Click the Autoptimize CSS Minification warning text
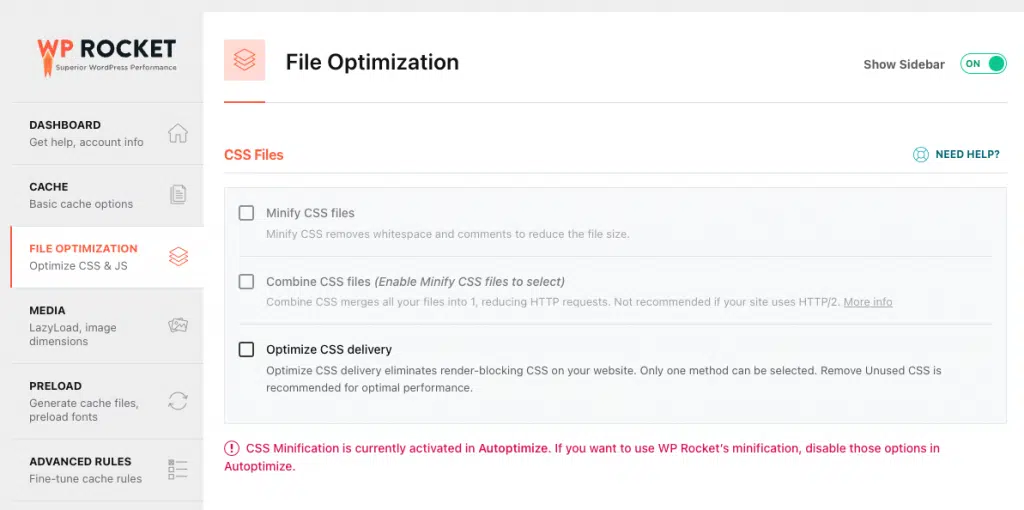This screenshot has height=510, width=1024. tap(582, 457)
